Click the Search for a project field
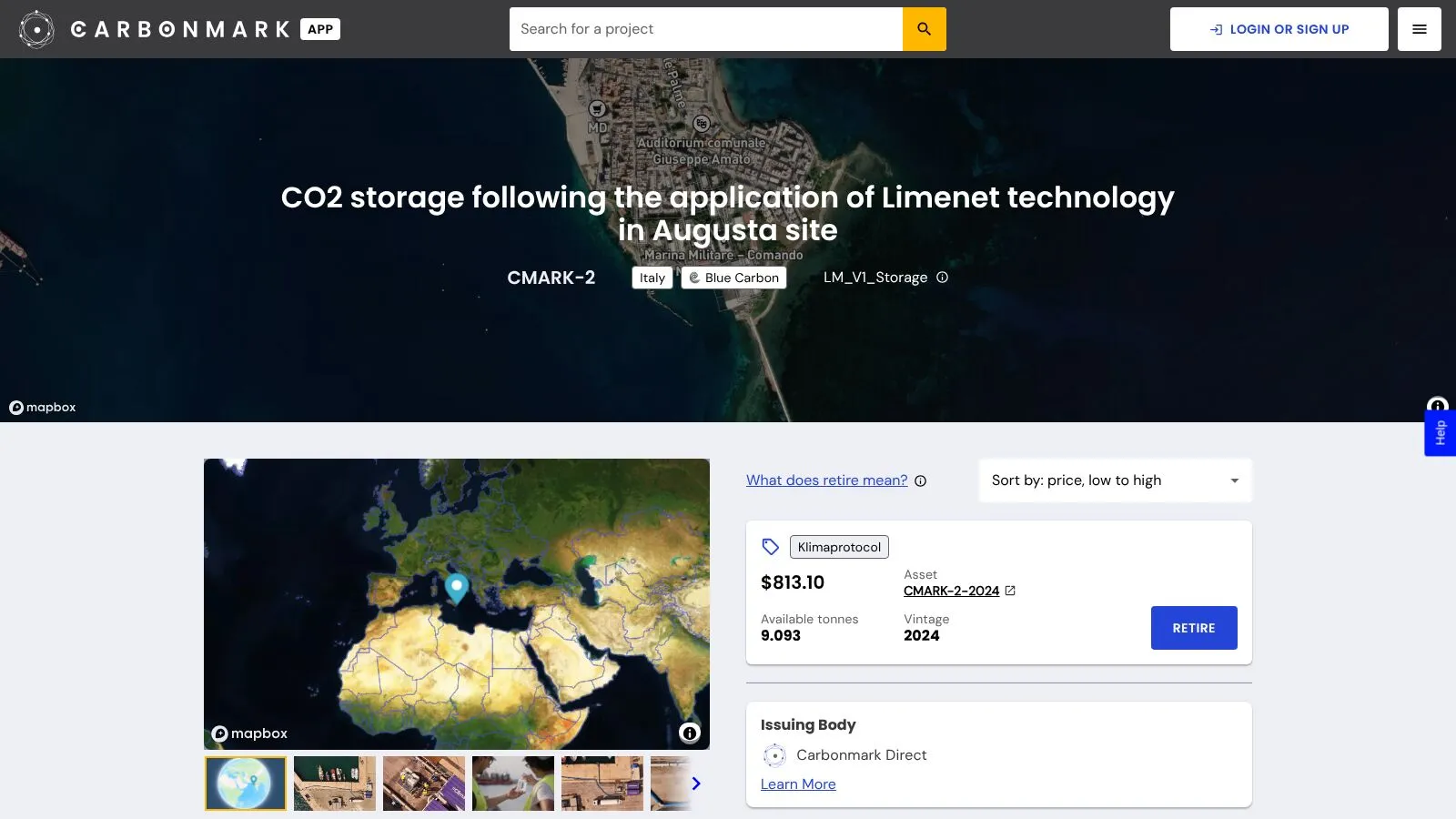The height and width of the screenshot is (819, 1456). 706,29
